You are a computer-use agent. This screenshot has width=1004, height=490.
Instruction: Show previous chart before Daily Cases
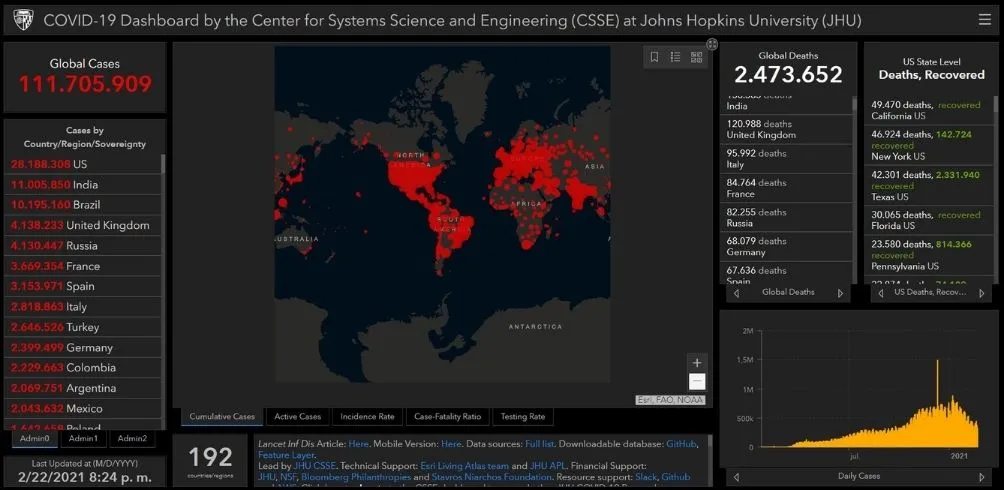point(736,477)
